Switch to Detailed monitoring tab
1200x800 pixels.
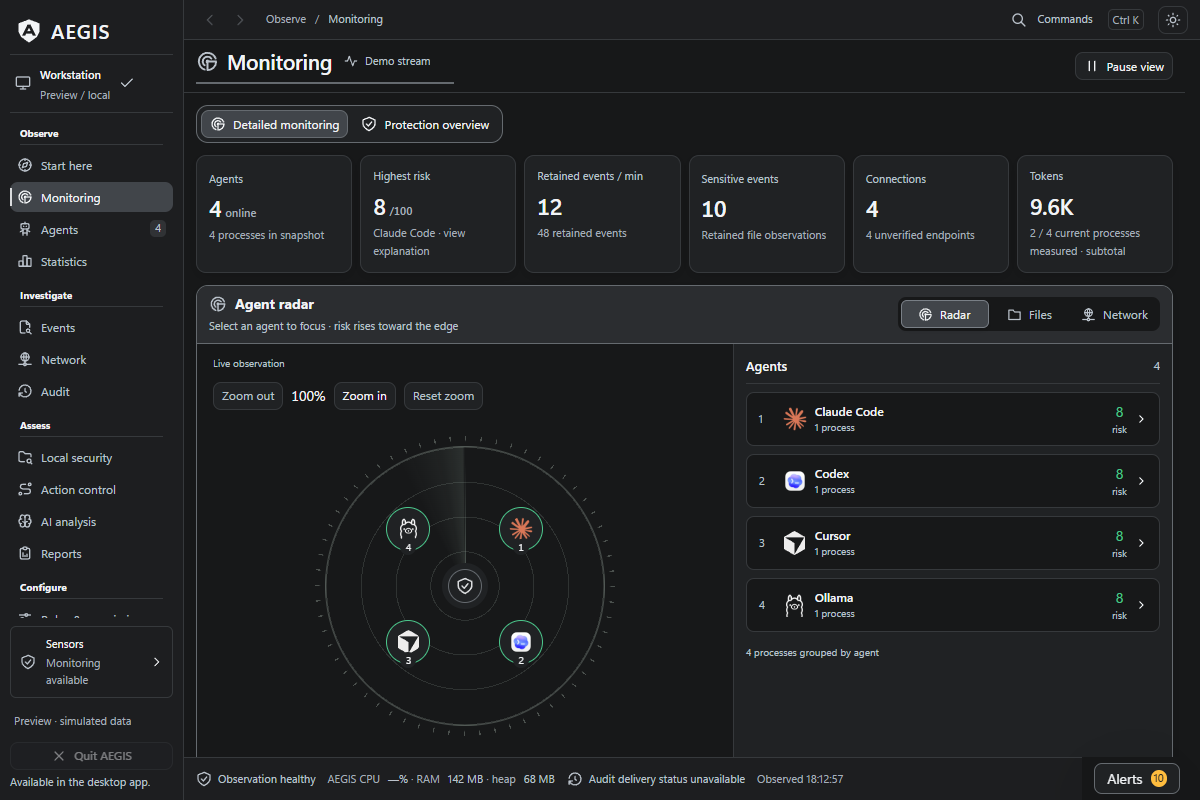coord(275,125)
